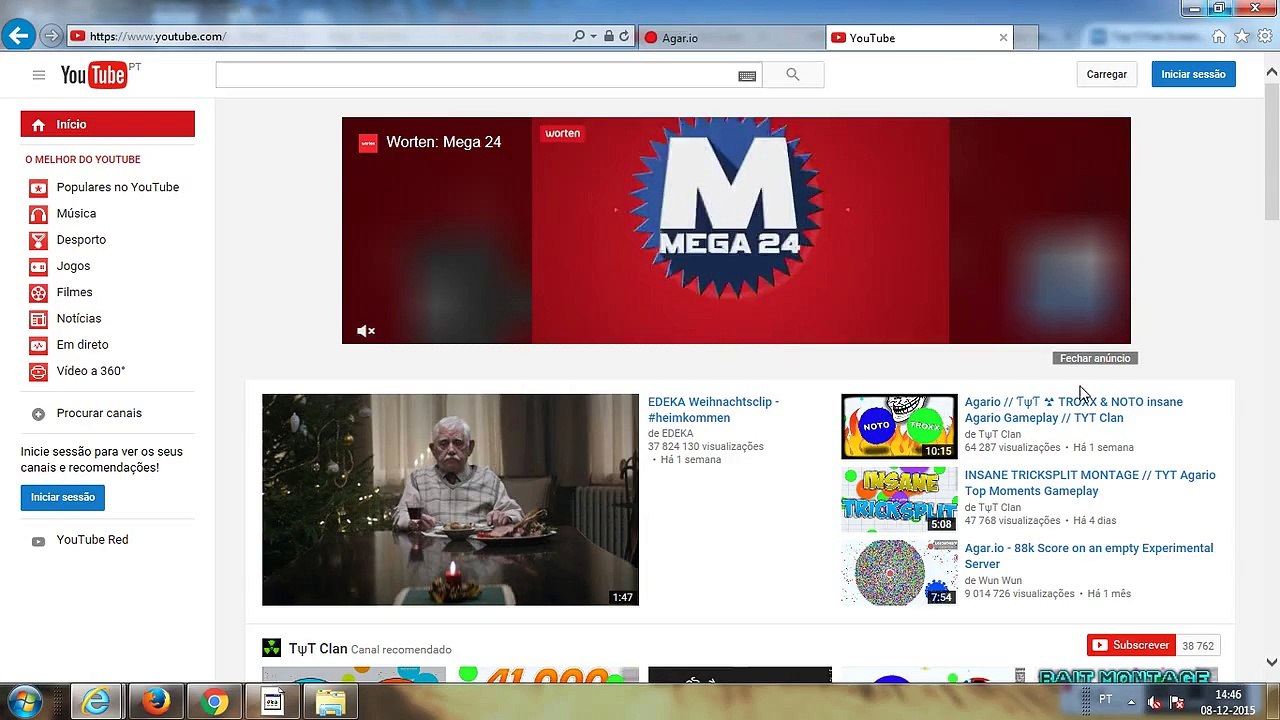Open the Em direto live icon
Viewport: 1280px width, 720px height.
(38, 345)
